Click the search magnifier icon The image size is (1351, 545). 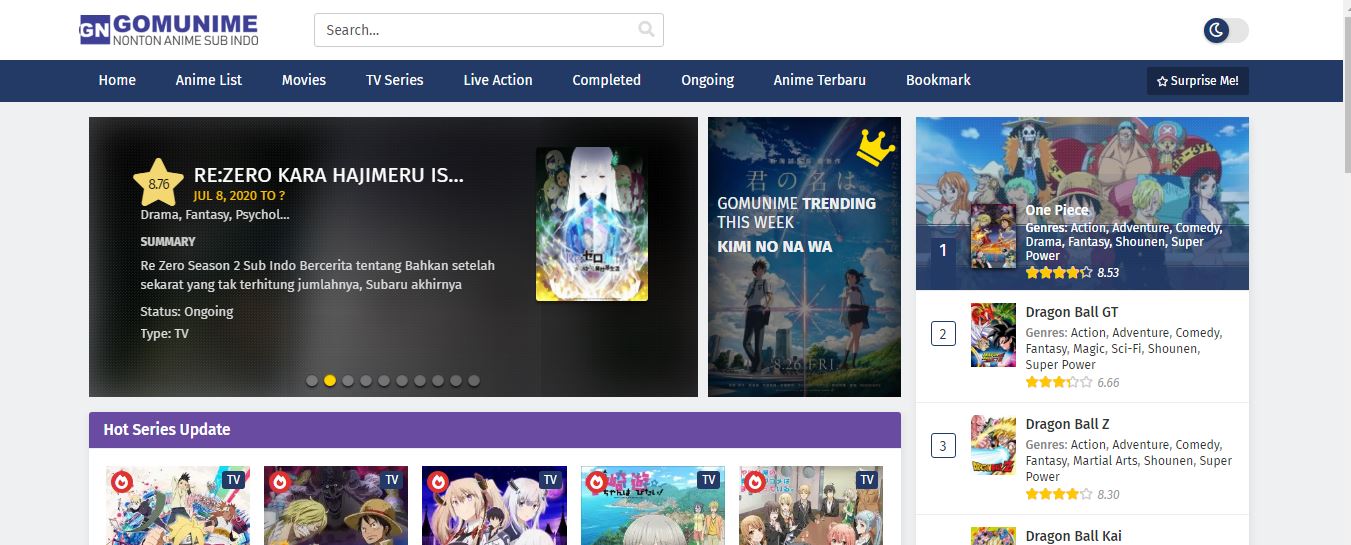(x=647, y=29)
